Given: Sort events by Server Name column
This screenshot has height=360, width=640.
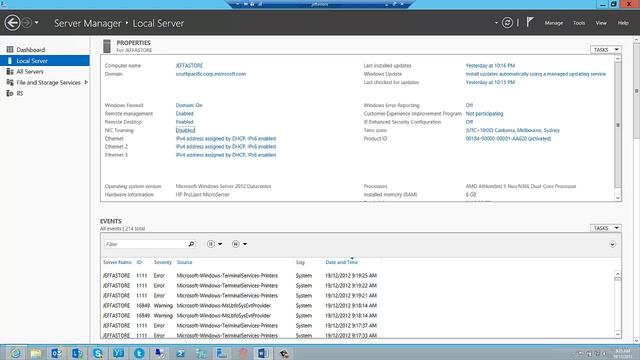Looking at the screenshot, I should pyautogui.click(x=117, y=262).
